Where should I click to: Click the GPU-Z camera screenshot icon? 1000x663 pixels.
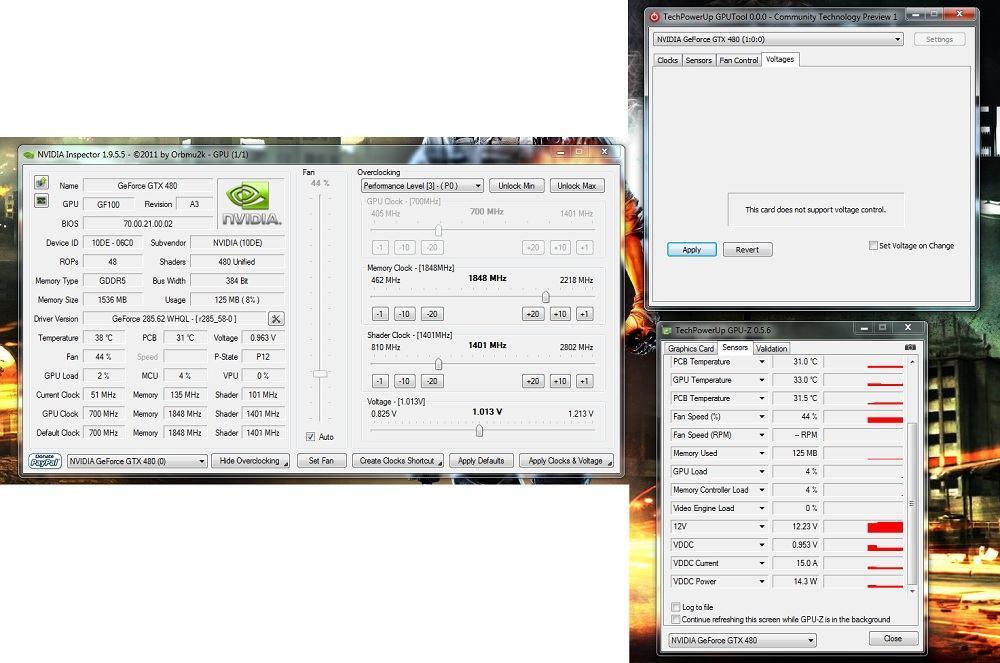(x=910, y=347)
